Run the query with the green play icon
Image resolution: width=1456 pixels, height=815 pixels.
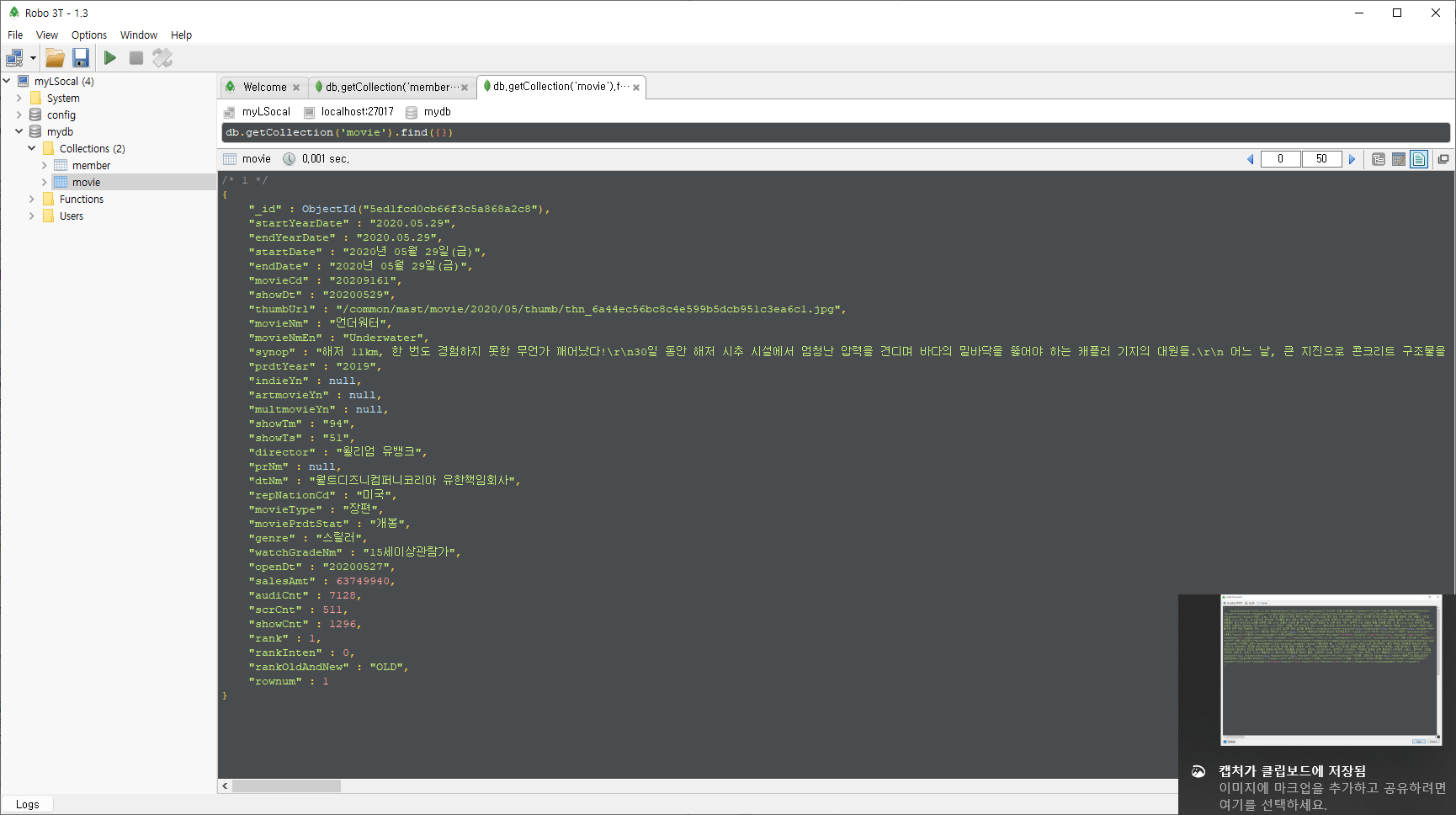110,58
